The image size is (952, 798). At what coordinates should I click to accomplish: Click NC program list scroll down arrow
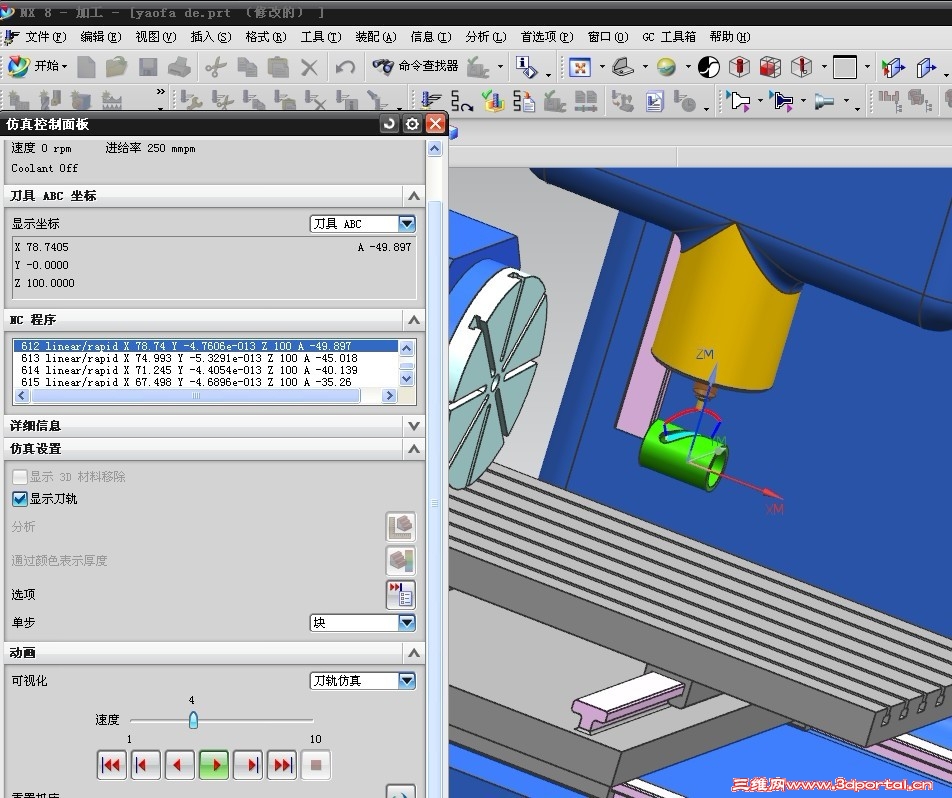407,378
